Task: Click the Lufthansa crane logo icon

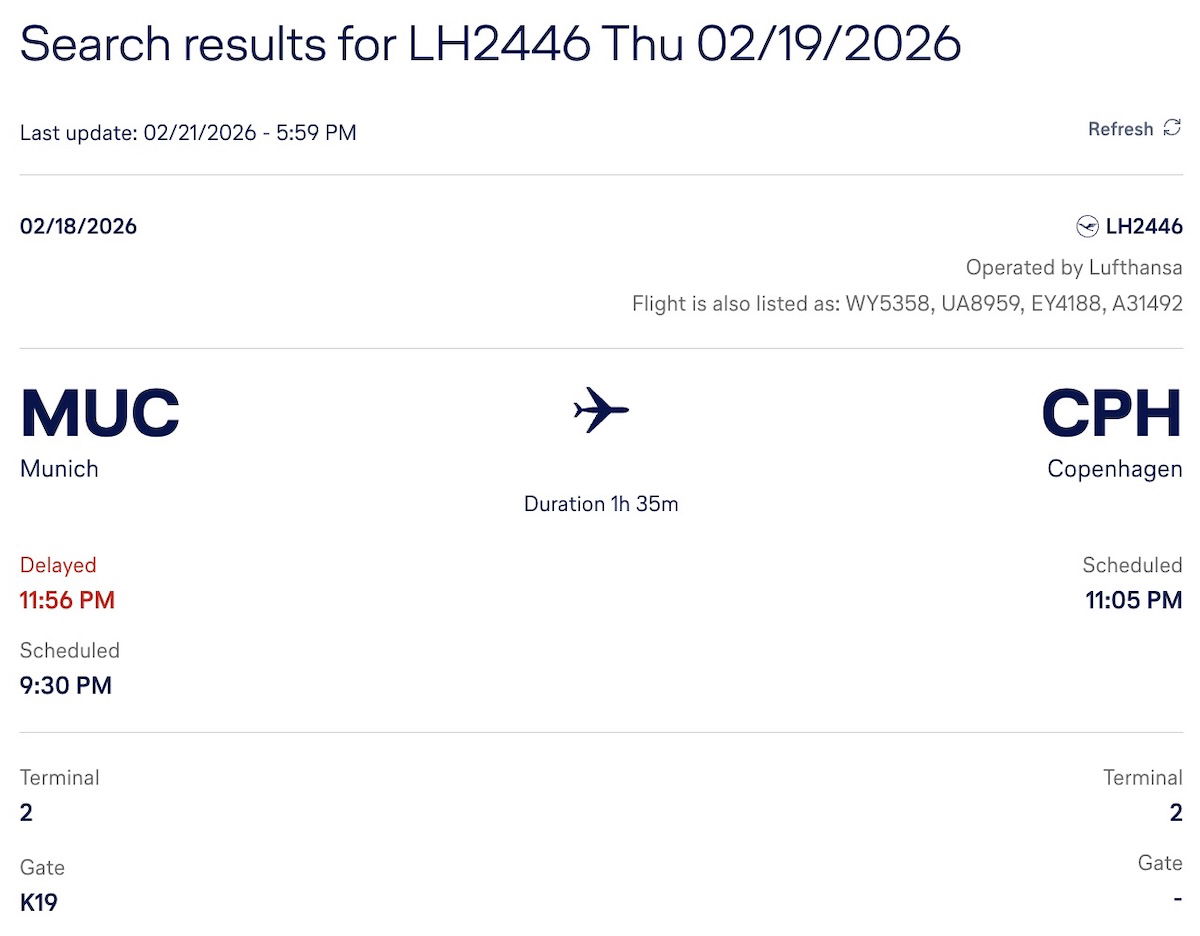Action: pyautogui.click(x=1087, y=227)
